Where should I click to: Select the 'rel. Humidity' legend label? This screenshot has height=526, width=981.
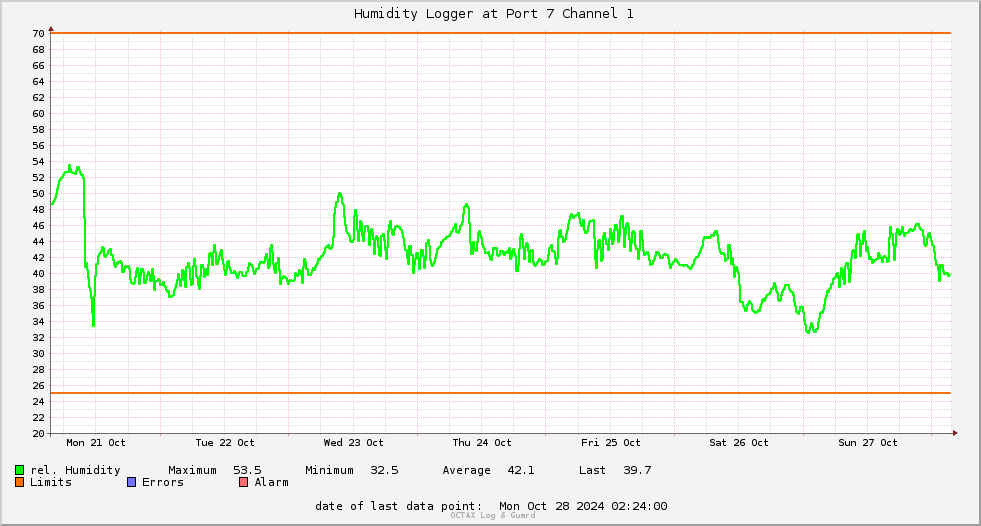(75, 470)
